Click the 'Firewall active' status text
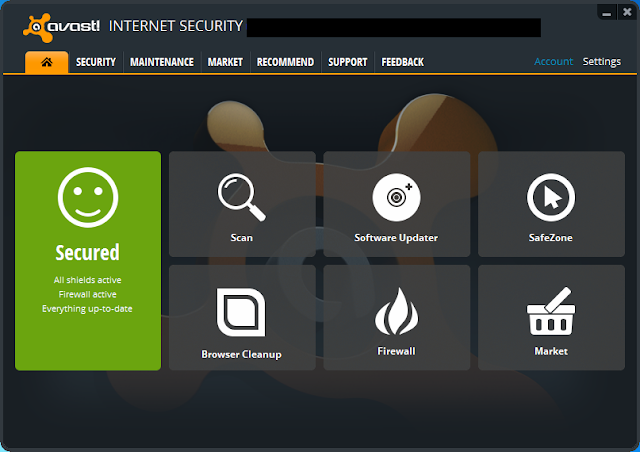Viewport: 640px width, 452px height. 87,294
